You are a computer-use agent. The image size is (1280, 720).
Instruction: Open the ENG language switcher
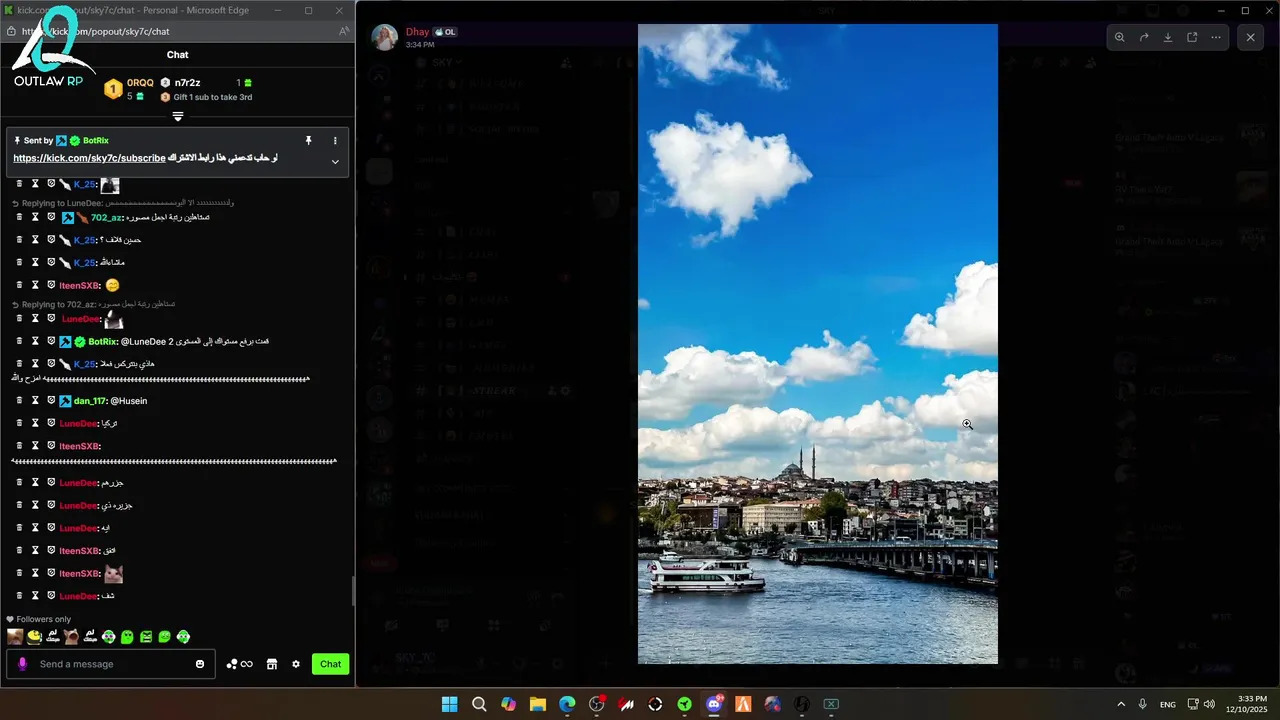1167,705
